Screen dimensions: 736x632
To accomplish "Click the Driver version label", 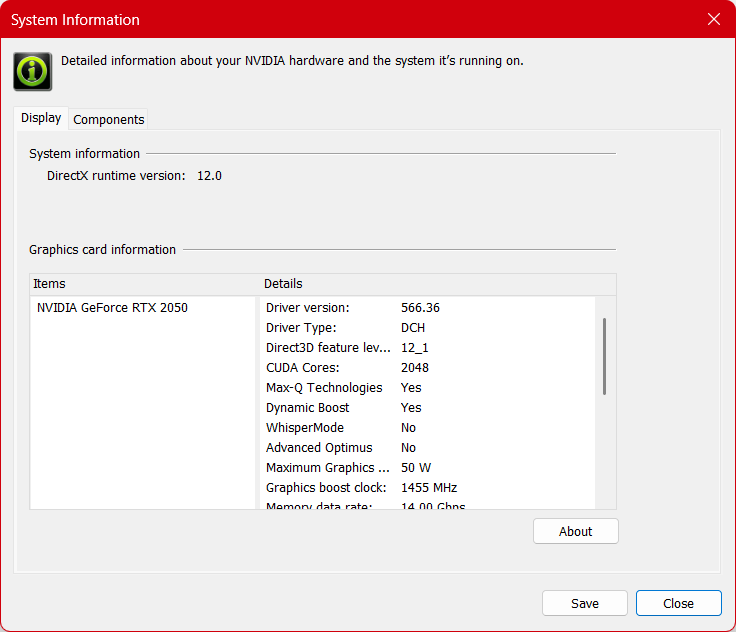I will [x=307, y=308].
